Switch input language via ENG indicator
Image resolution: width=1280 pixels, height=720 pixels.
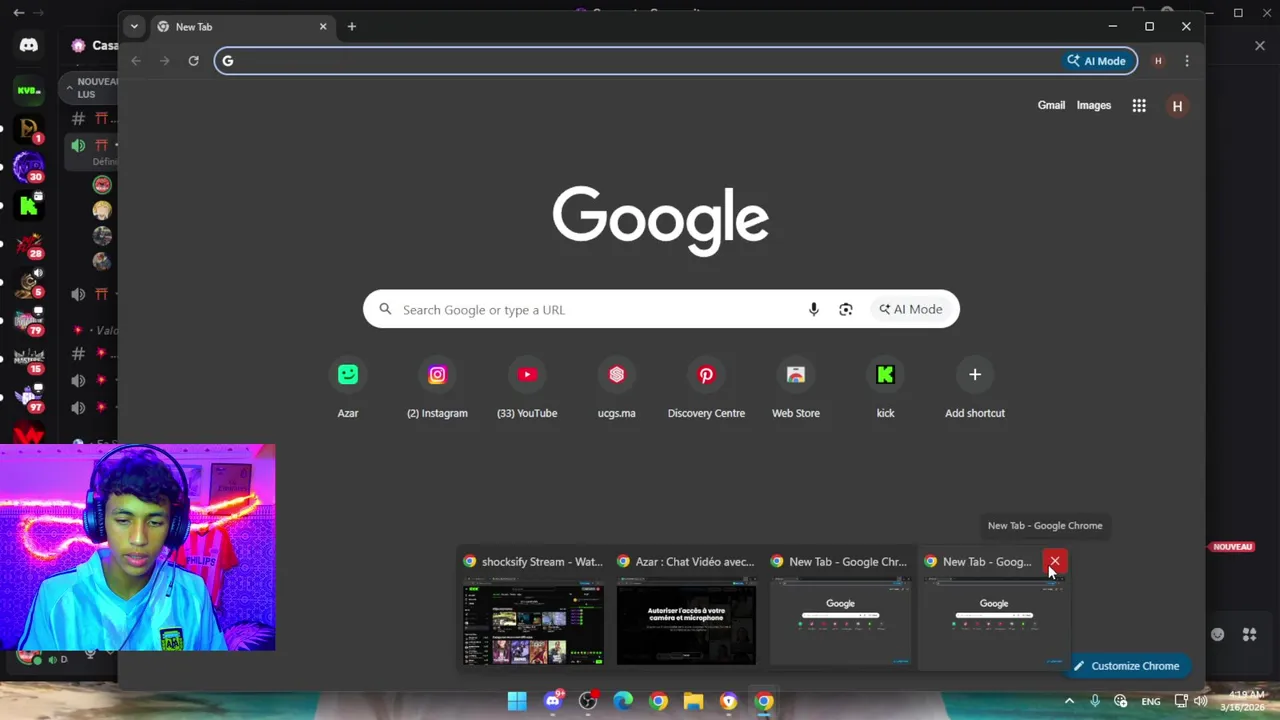tap(1151, 701)
